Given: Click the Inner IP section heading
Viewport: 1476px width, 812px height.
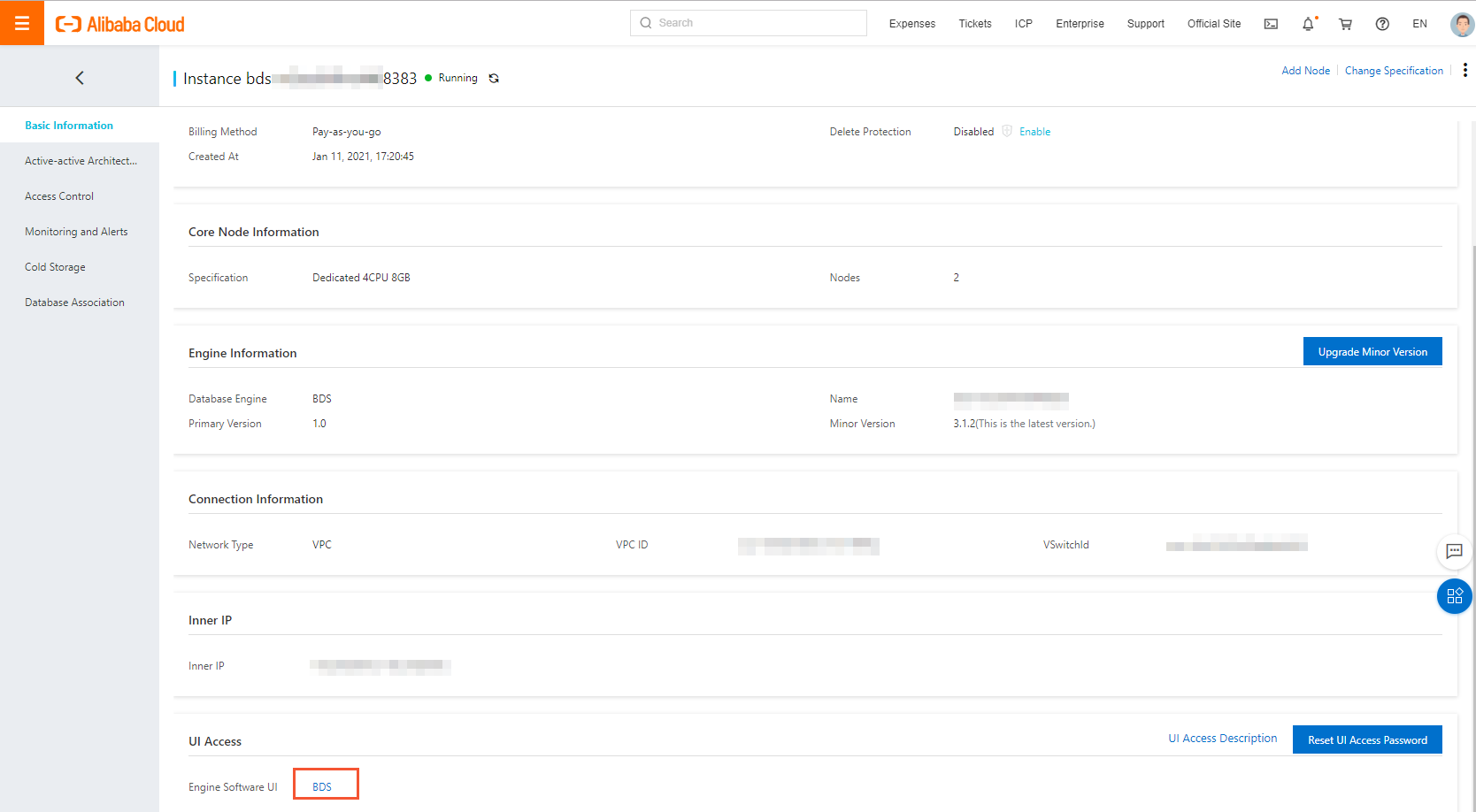Looking at the screenshot, I should point(211,620).
